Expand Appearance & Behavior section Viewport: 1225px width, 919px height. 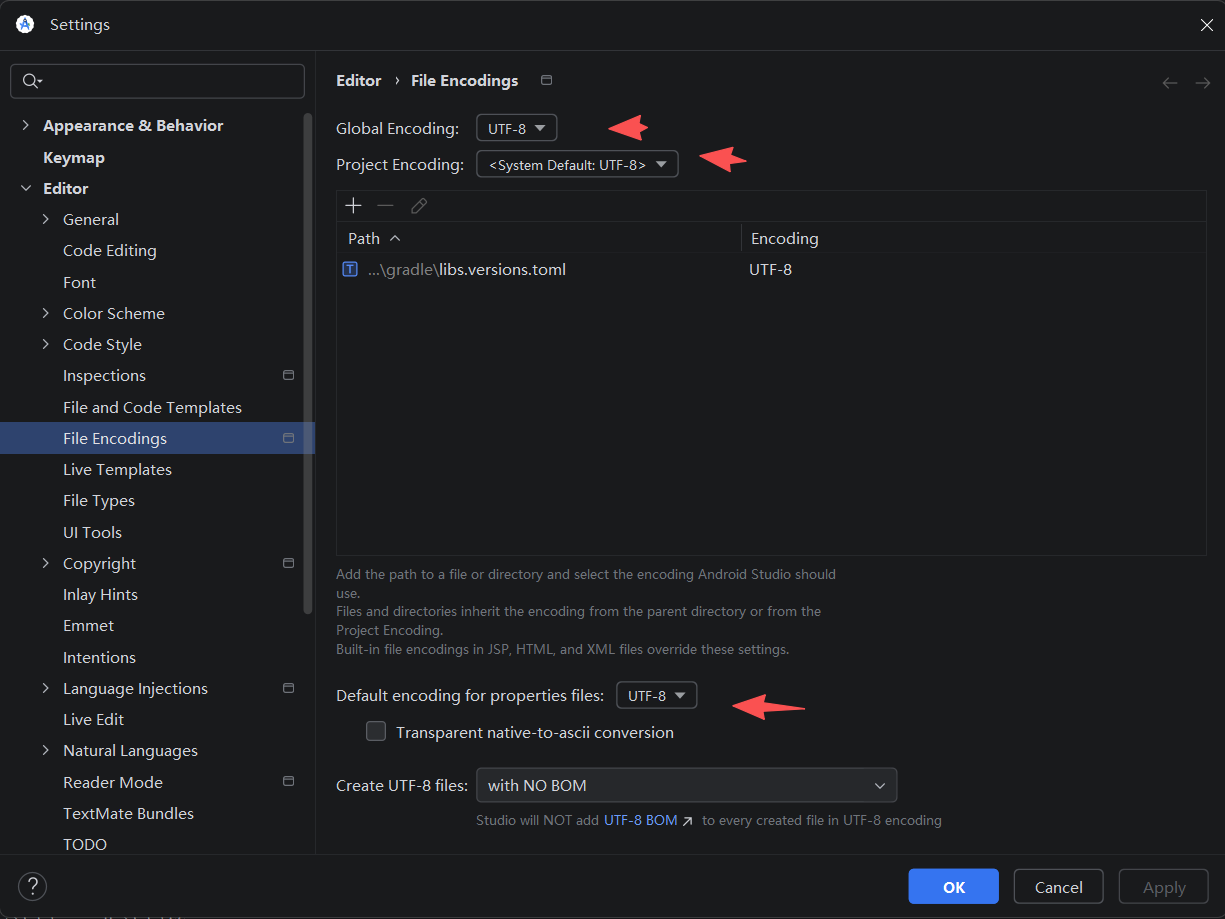(25, 125)
